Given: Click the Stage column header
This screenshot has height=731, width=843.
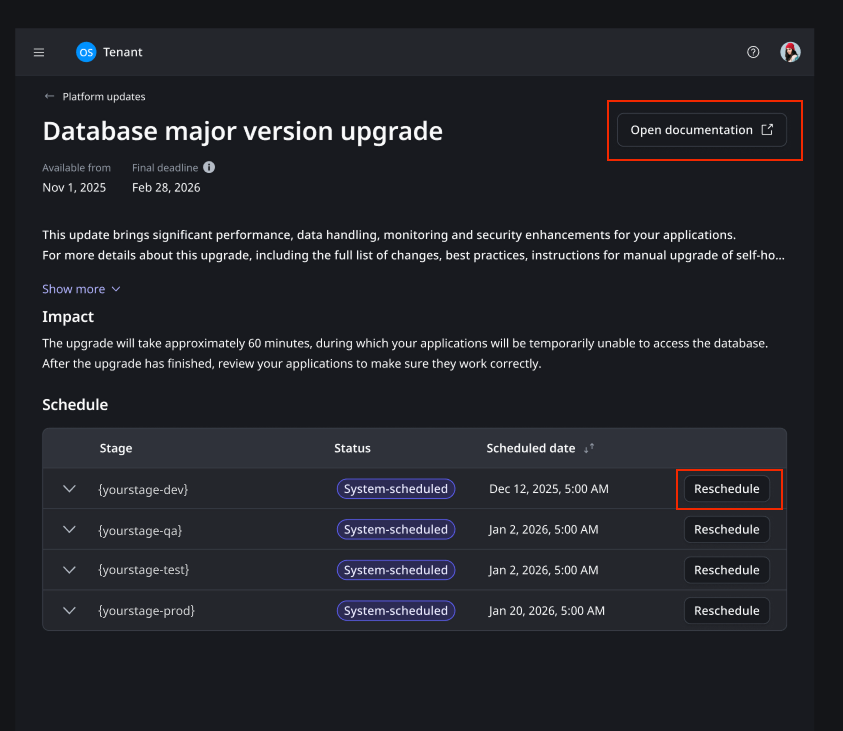Looking at the screenshot, I should [x=116, y=448].
